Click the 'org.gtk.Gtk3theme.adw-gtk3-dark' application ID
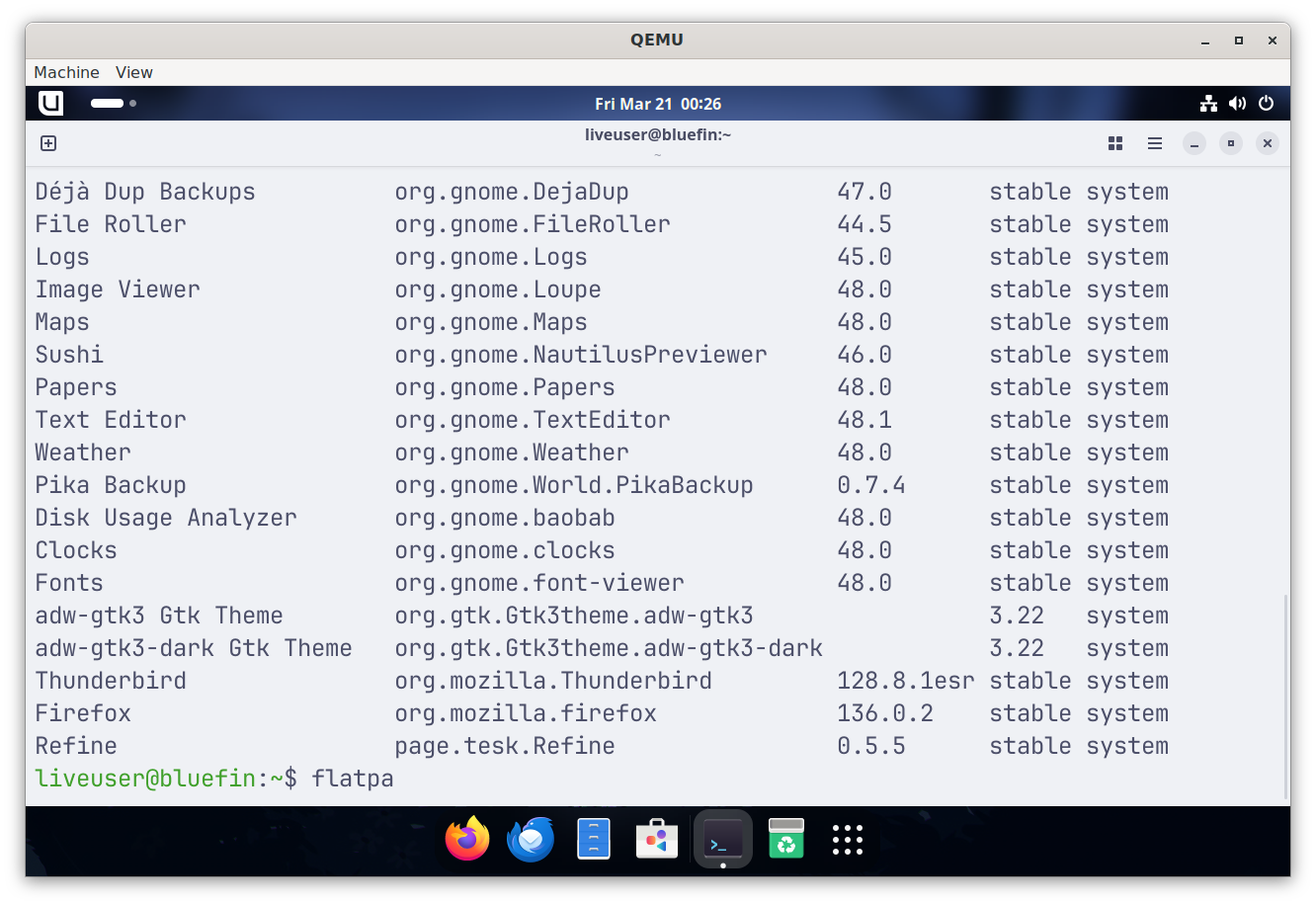This screenshot has height=905, width=1316. coord(609,648)
